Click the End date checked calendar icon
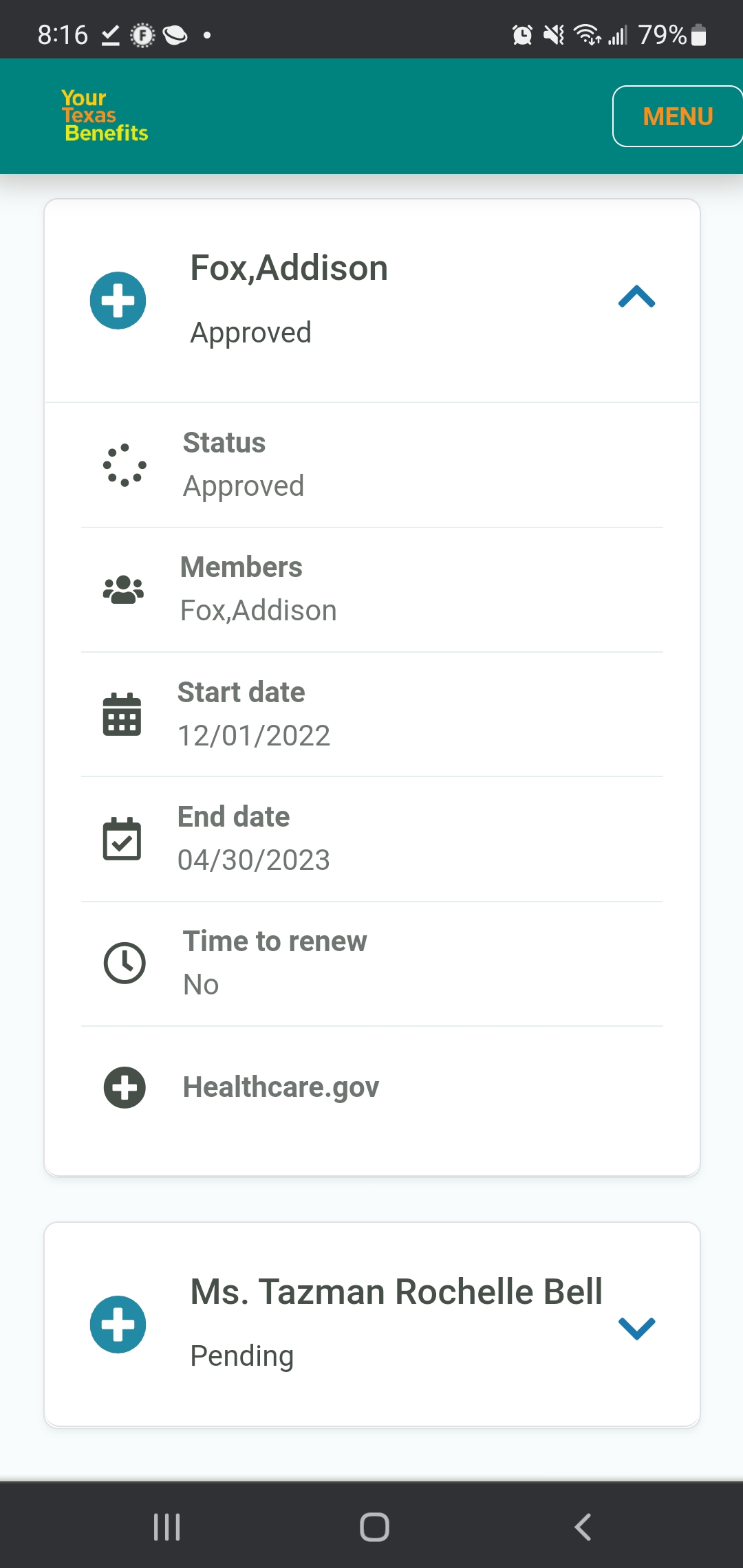Screen dimensions: 743x1568 122,839
